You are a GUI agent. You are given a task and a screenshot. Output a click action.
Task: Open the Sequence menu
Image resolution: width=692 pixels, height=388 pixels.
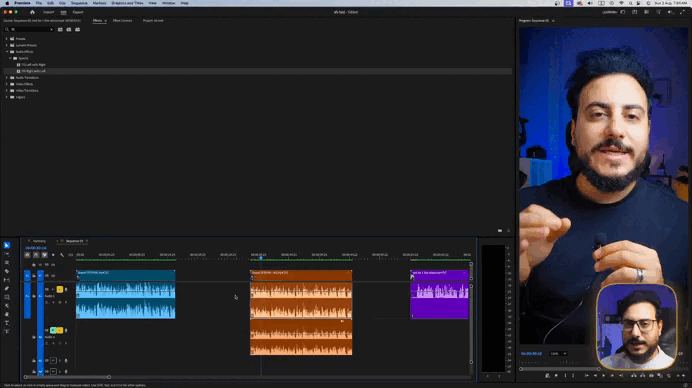pos(79,3)
